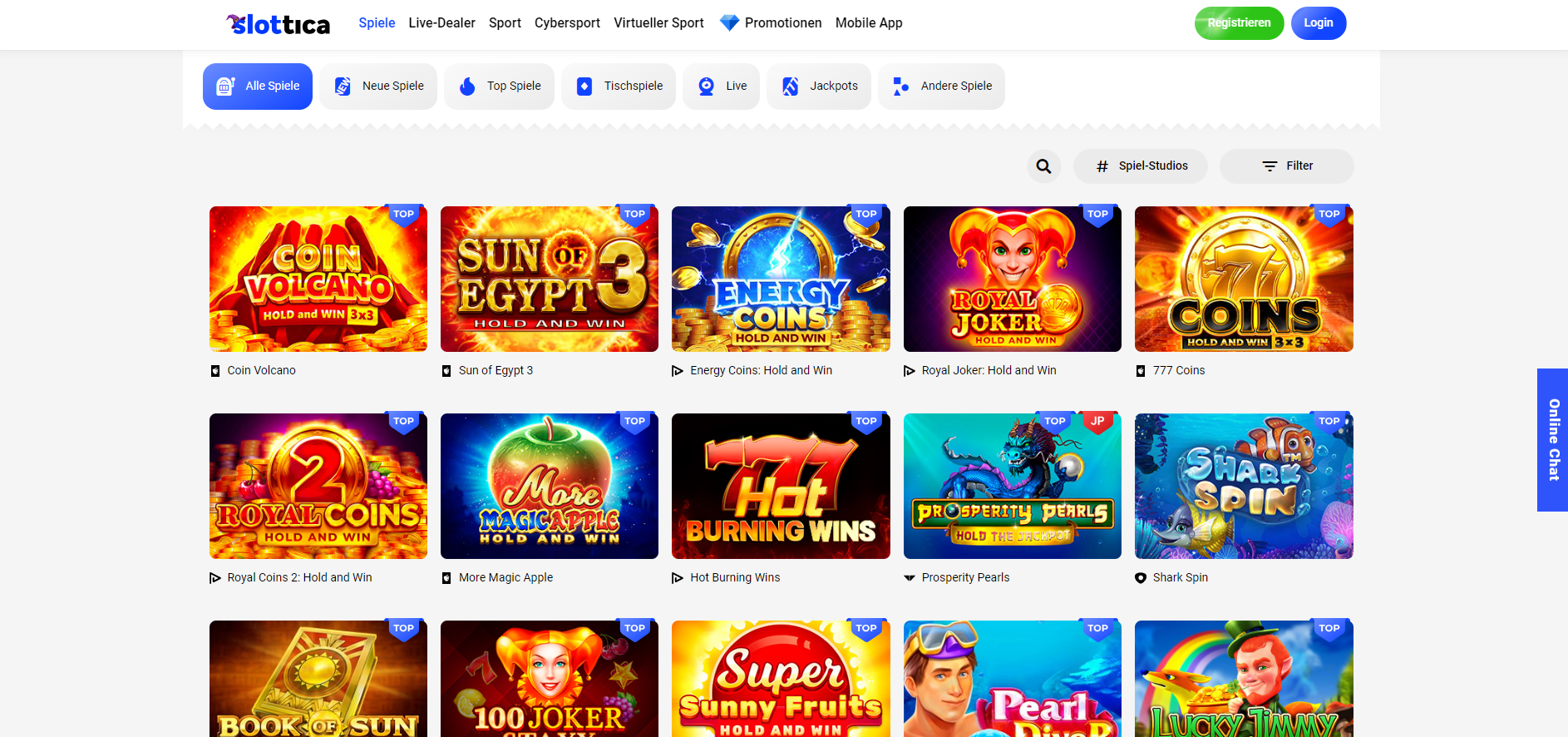
Task: Click the TOP badge on Shark Spin
Action: pyautogui.click(x=1329, y=422)
